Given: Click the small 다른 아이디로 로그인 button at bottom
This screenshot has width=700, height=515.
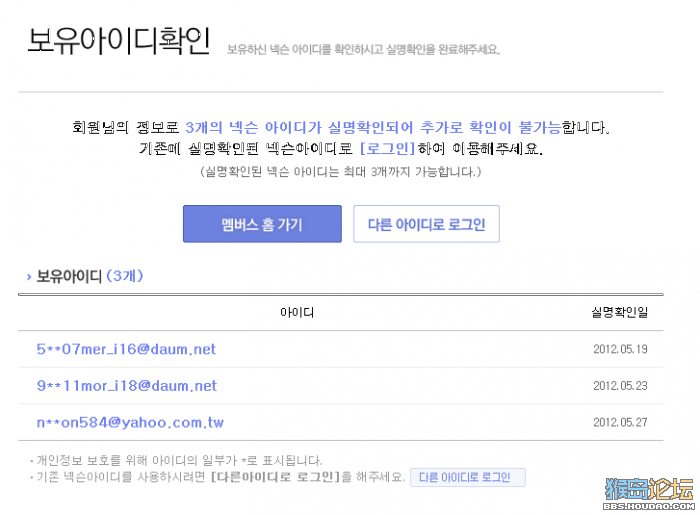Looking at the screenshot, I should (467, 478).
